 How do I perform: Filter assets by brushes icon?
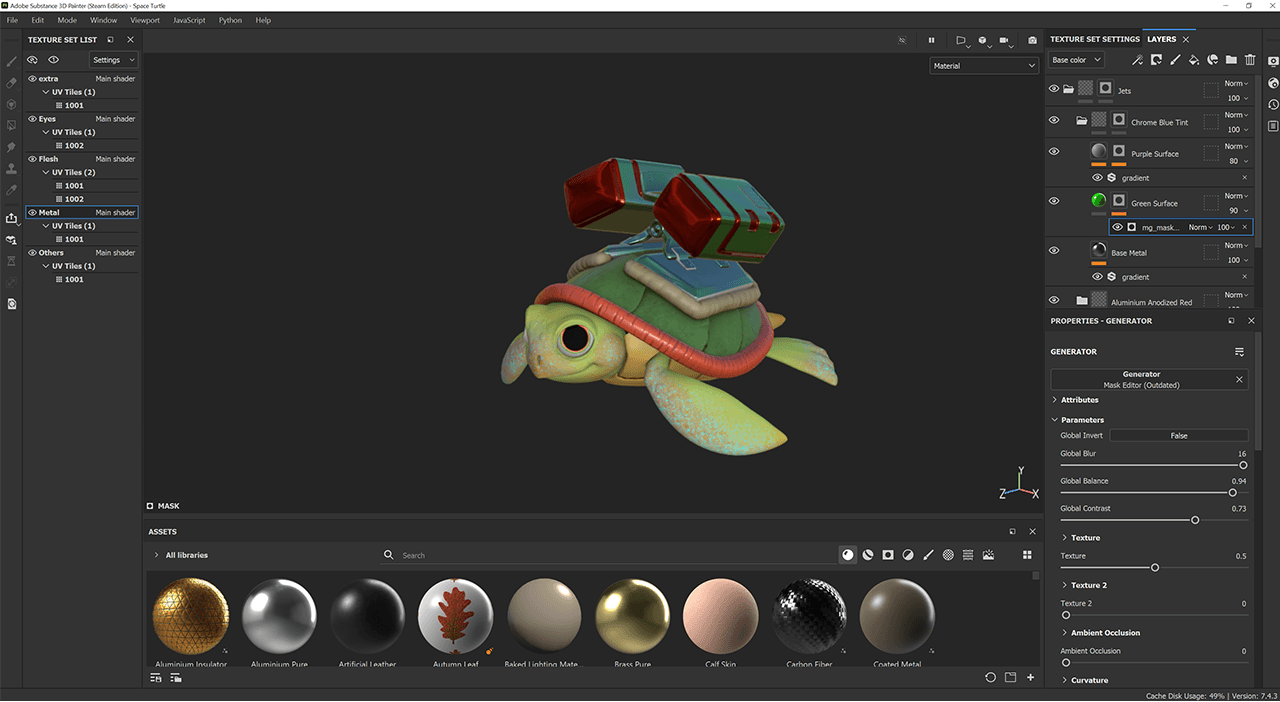point(928,555)
